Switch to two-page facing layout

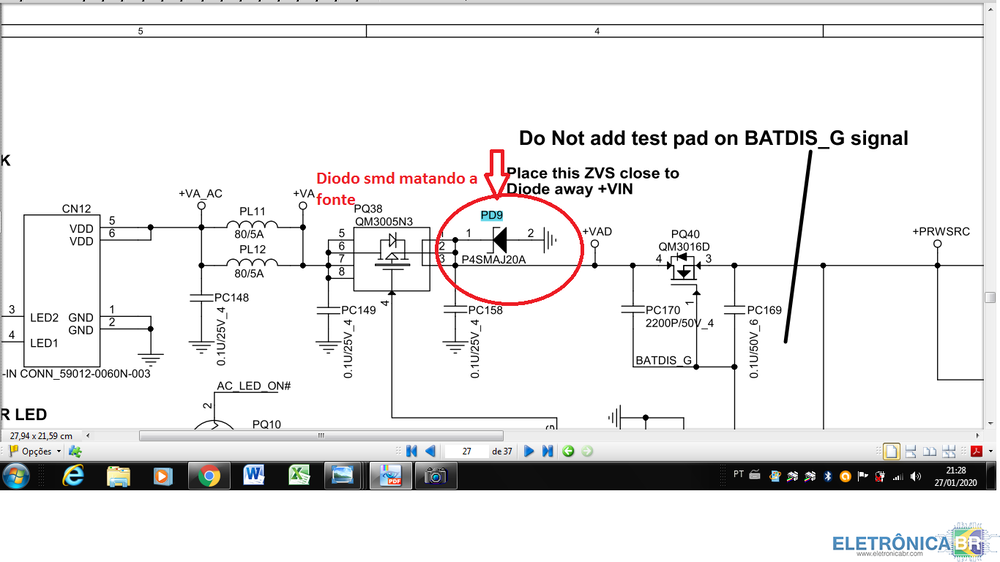pyautogui.click(x=929, y=451)
